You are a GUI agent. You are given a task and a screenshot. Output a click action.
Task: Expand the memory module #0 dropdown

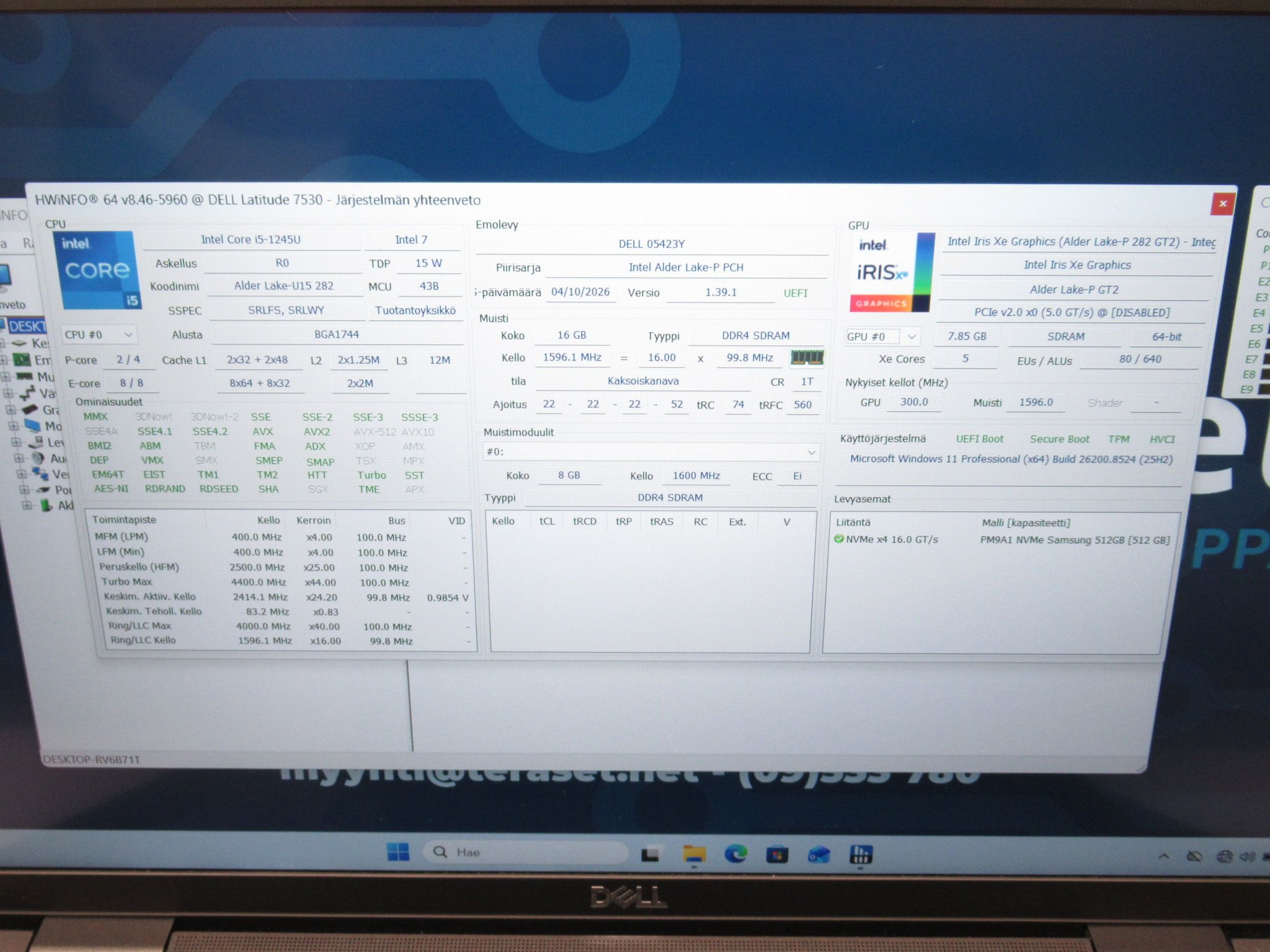point(651,452)
